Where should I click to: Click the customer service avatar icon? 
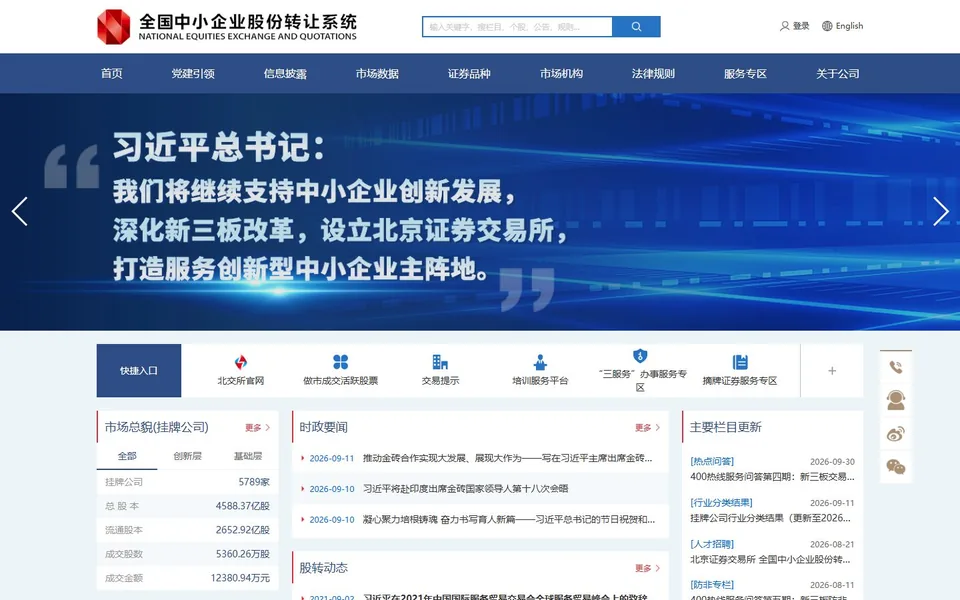point(896,400)
